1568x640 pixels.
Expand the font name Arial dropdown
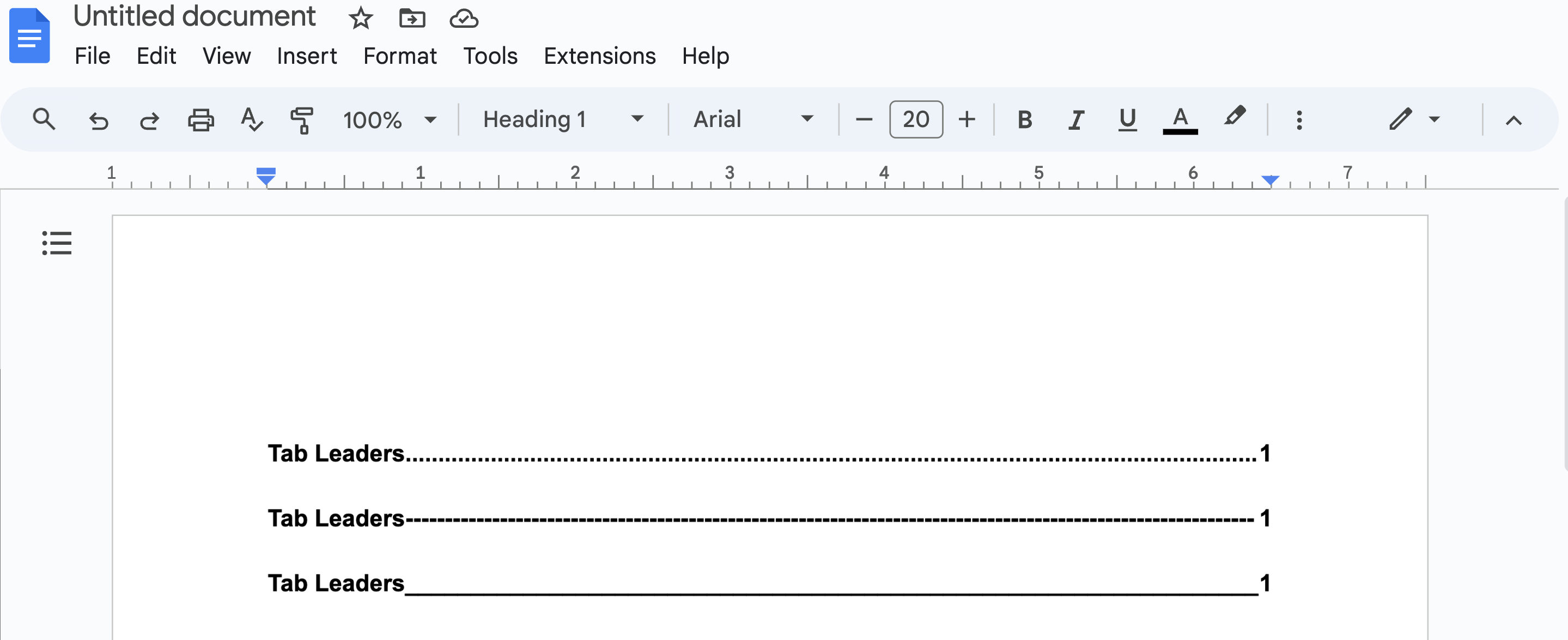point(809,118)
